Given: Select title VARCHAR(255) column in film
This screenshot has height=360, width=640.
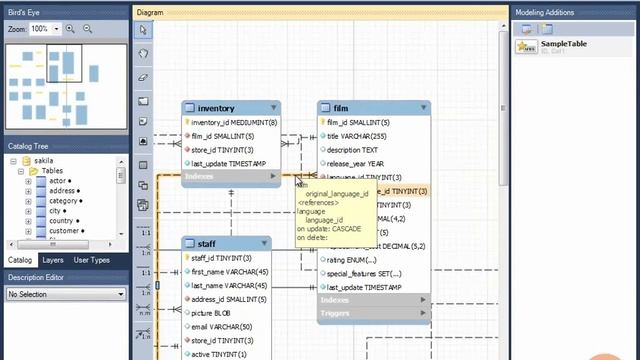Looking at the screenshot, I should click(x=357, y=136).
